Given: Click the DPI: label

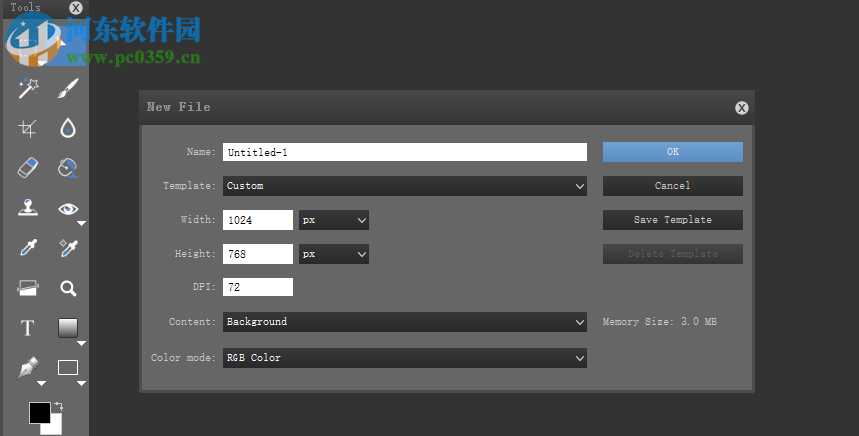Looking at the screenshot, I should pos(204,286).
